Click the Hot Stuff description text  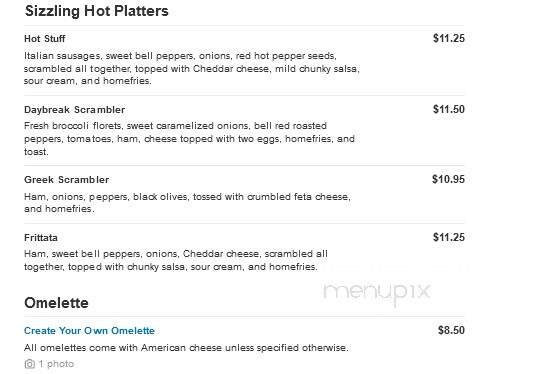(x=192, y=68)
